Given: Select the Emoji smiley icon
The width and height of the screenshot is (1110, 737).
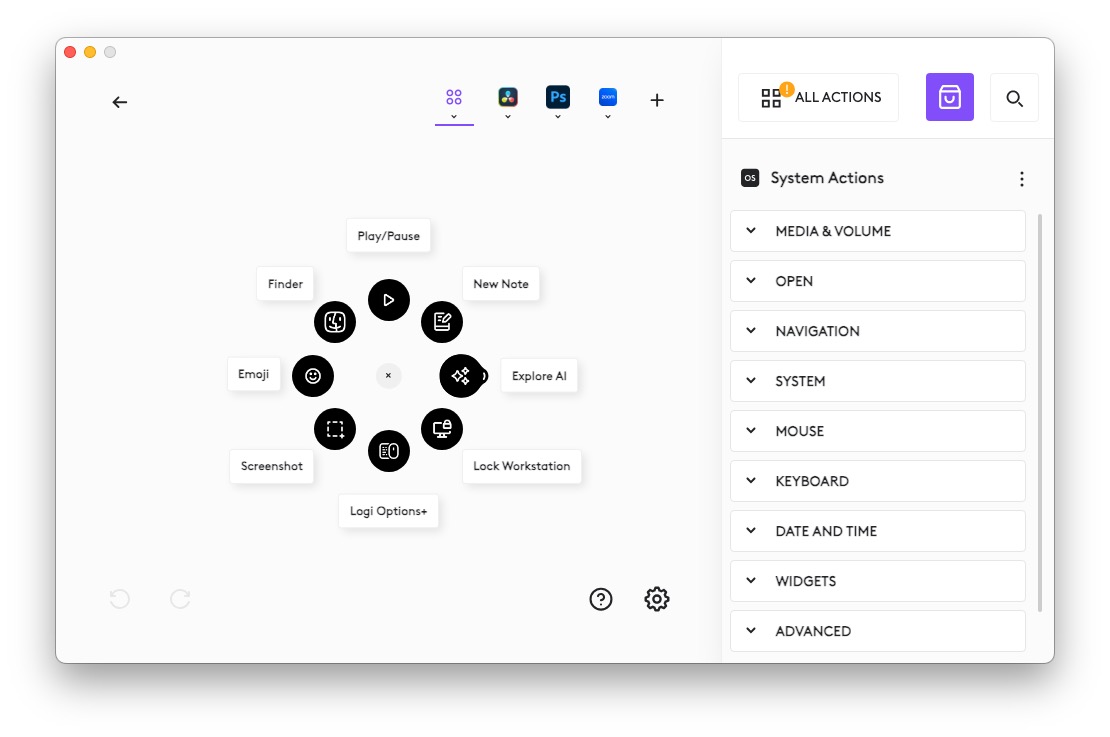Looking at the screenshot, I should (313, 376).
